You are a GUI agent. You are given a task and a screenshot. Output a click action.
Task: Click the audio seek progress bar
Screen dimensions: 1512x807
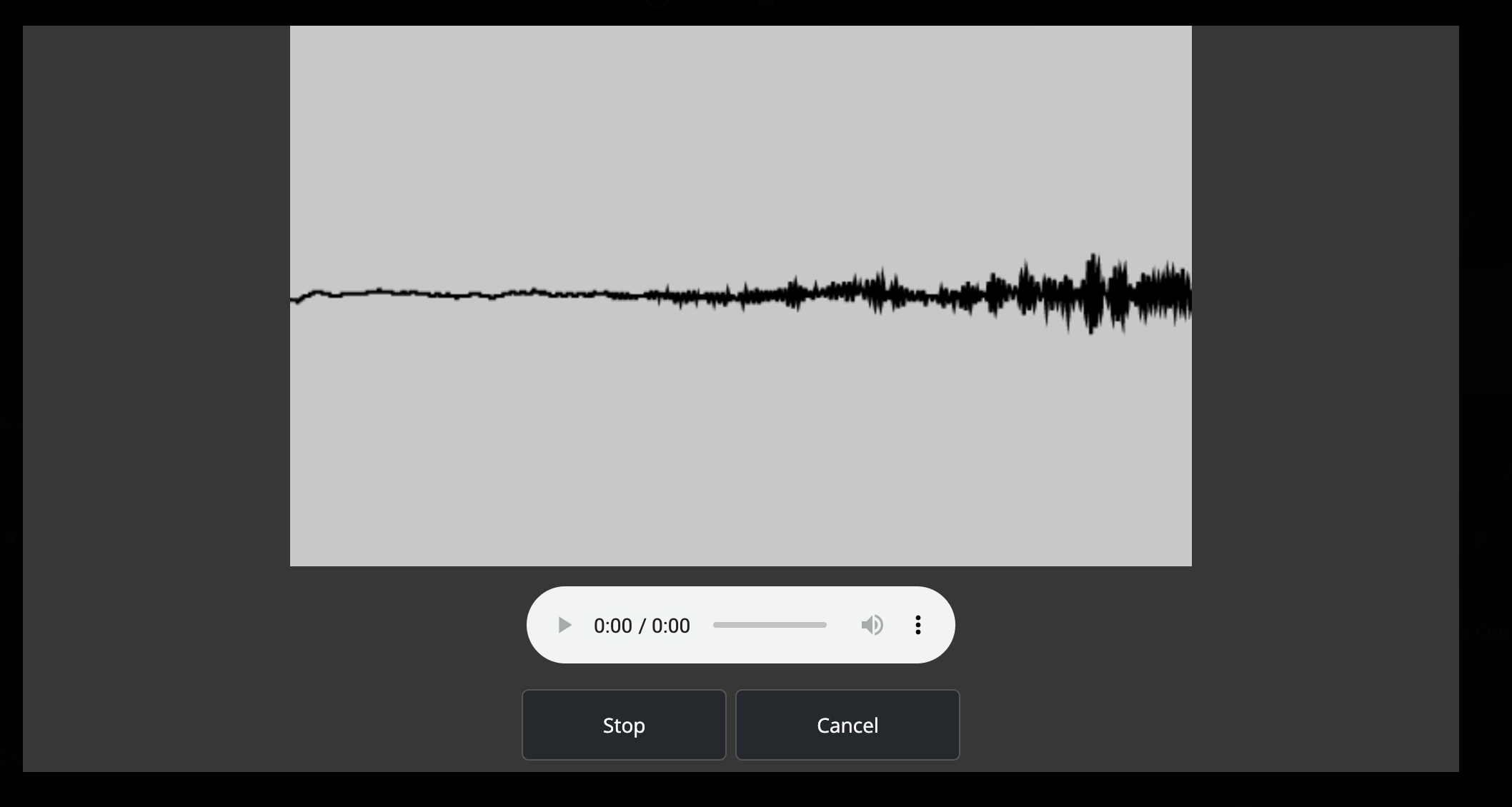[x=770, y=625]
